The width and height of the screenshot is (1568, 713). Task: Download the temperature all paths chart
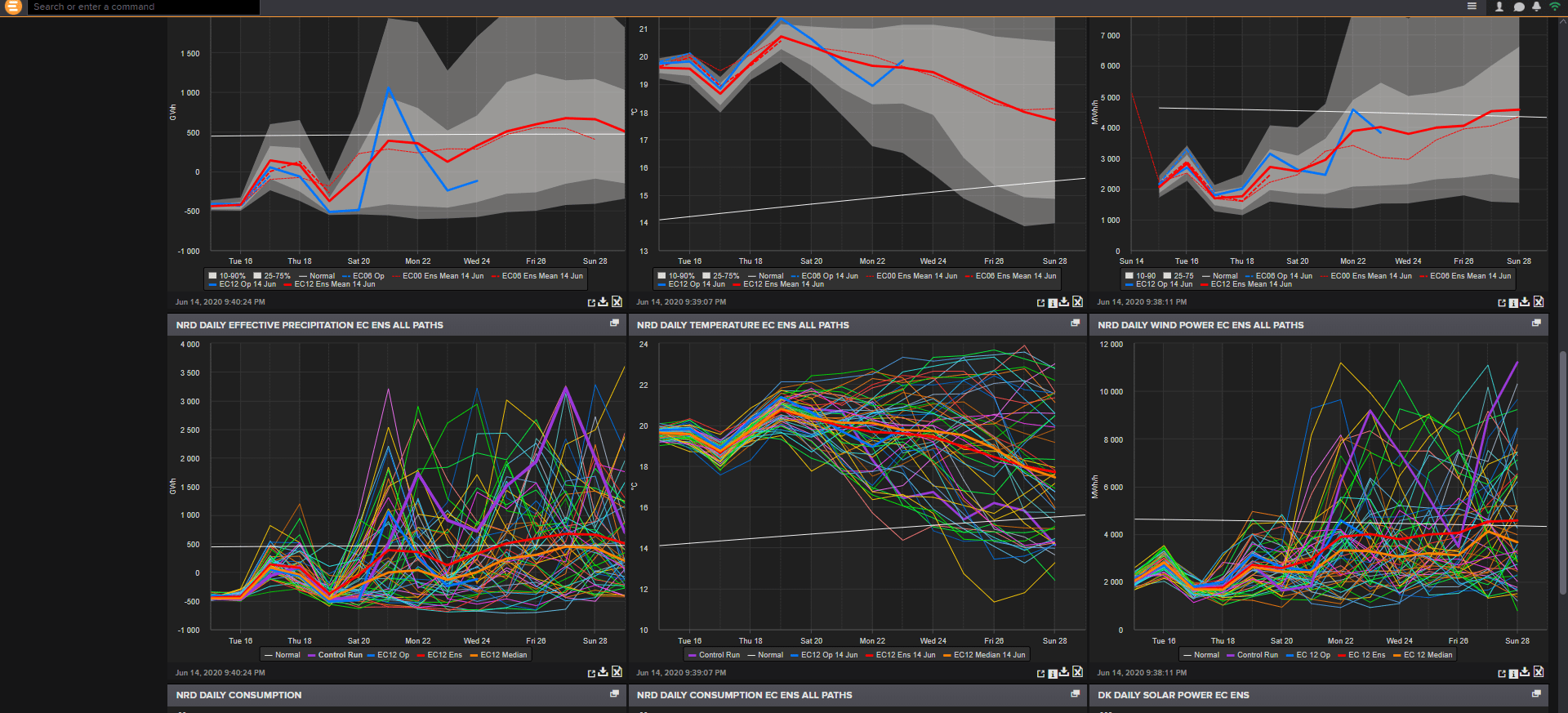coord(1064,672)
